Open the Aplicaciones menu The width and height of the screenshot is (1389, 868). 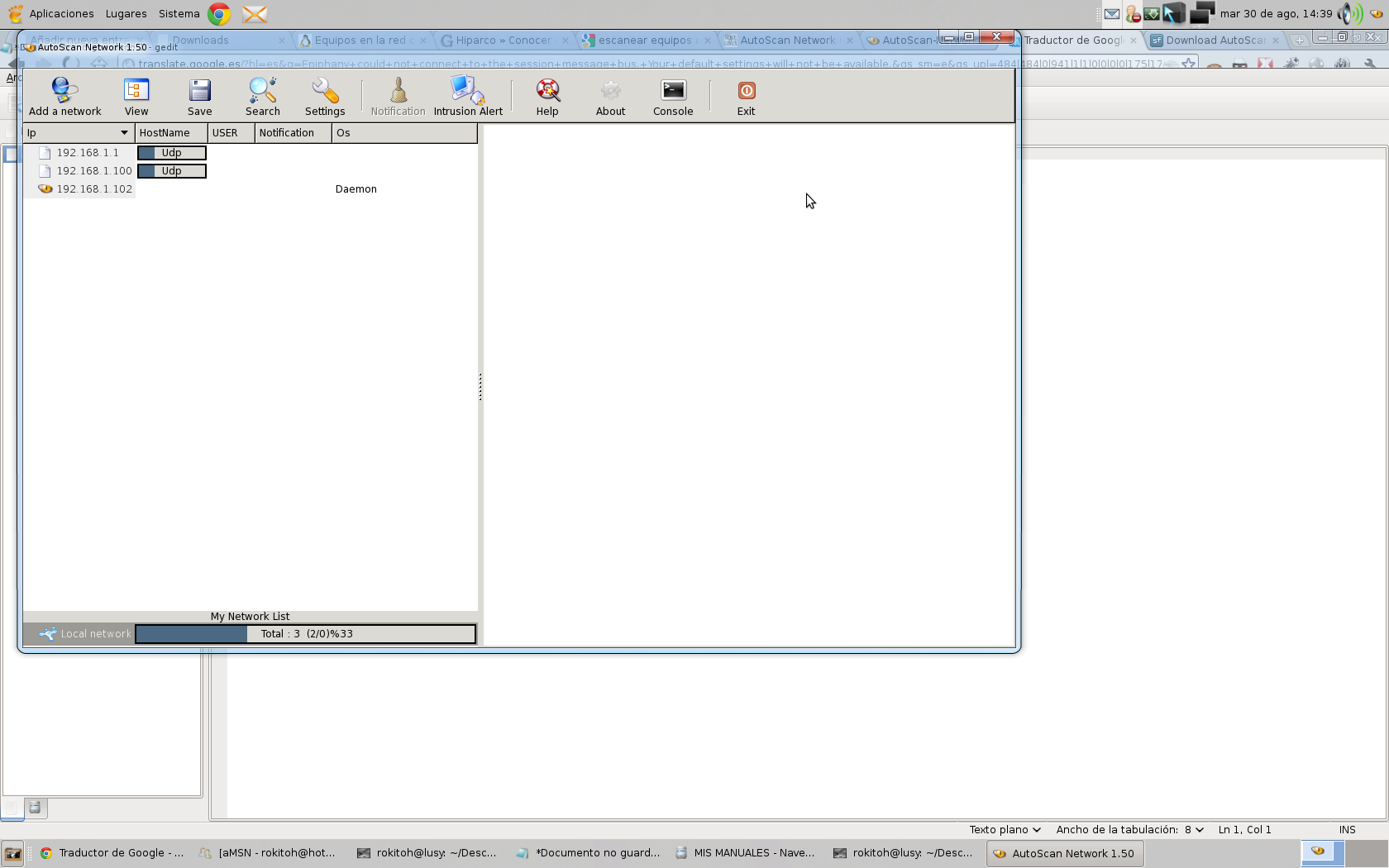[x=61, y=14]
